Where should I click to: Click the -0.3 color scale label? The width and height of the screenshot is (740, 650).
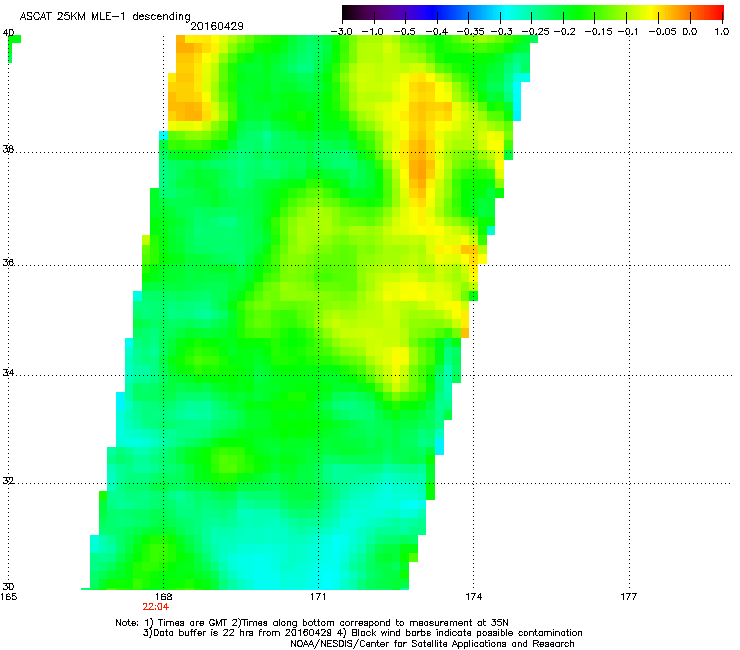click(502, 32)
